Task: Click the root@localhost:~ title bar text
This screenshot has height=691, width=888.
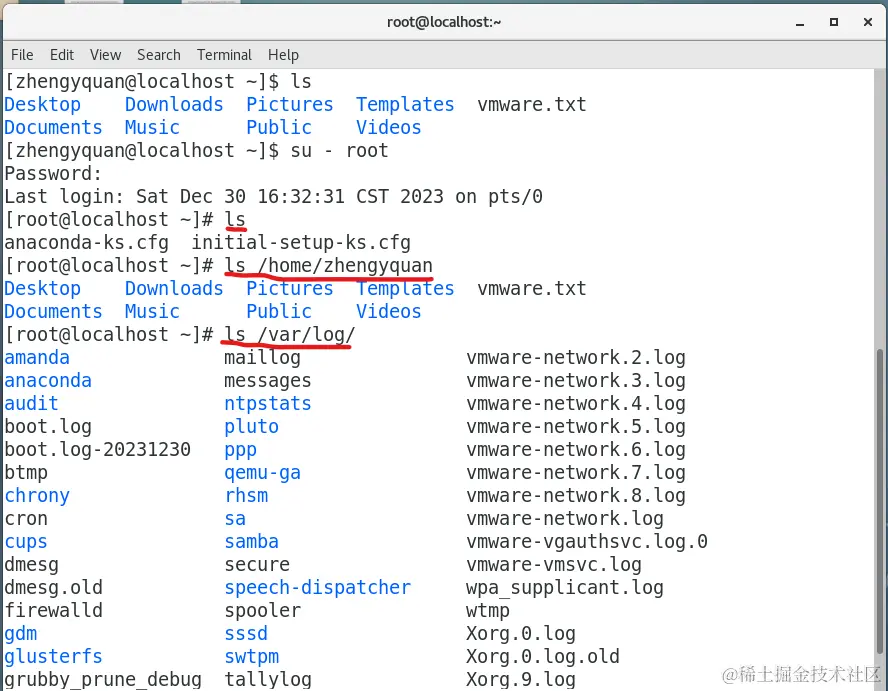Action: 444,22
